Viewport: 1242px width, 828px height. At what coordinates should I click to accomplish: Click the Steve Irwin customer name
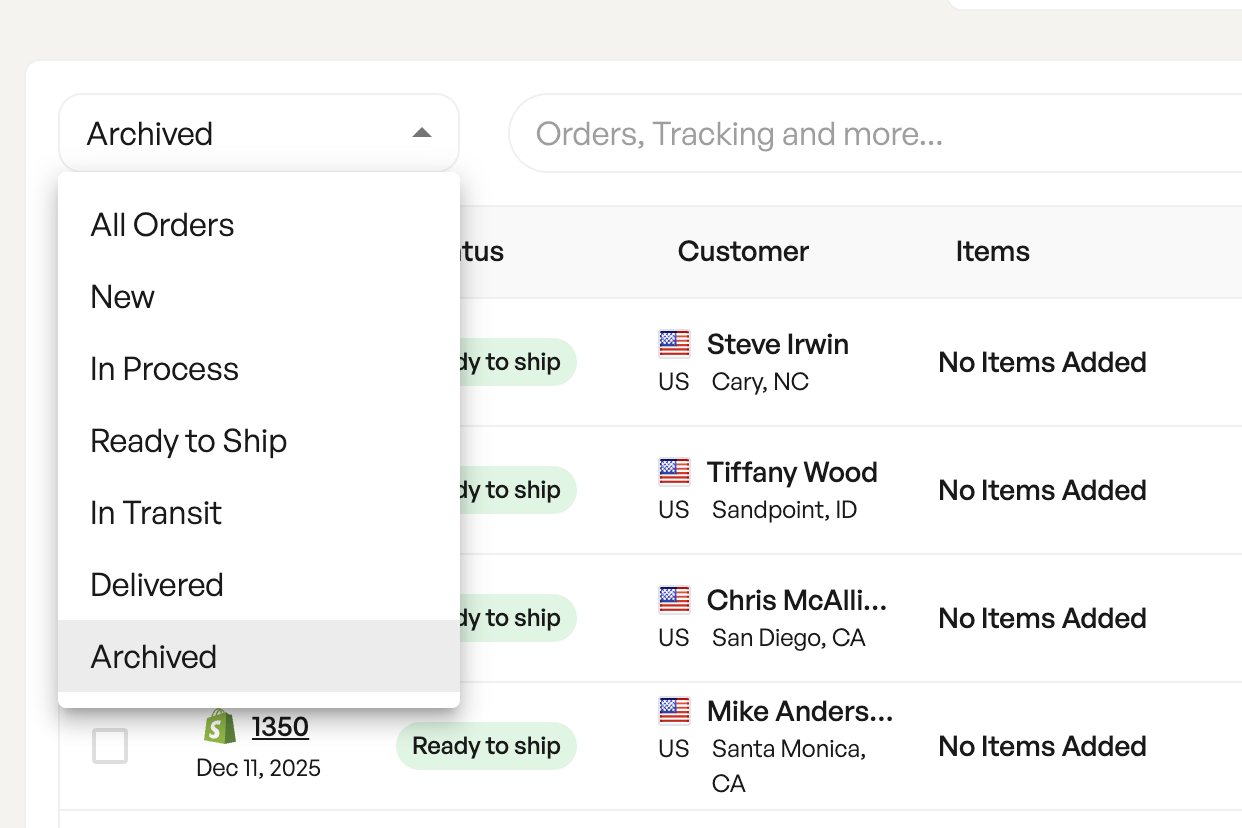coord(777,344)
